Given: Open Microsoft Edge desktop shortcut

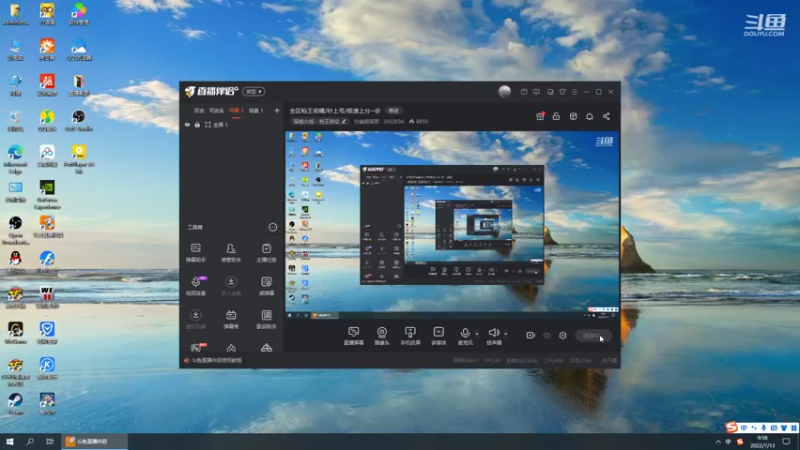Looking at the screenshot, I should [x=15, y=159].
